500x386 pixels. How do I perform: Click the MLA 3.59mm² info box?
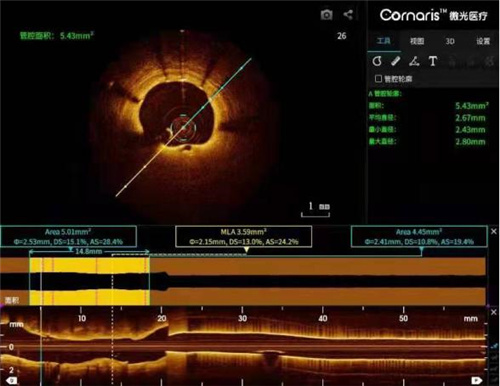[244, 237]
